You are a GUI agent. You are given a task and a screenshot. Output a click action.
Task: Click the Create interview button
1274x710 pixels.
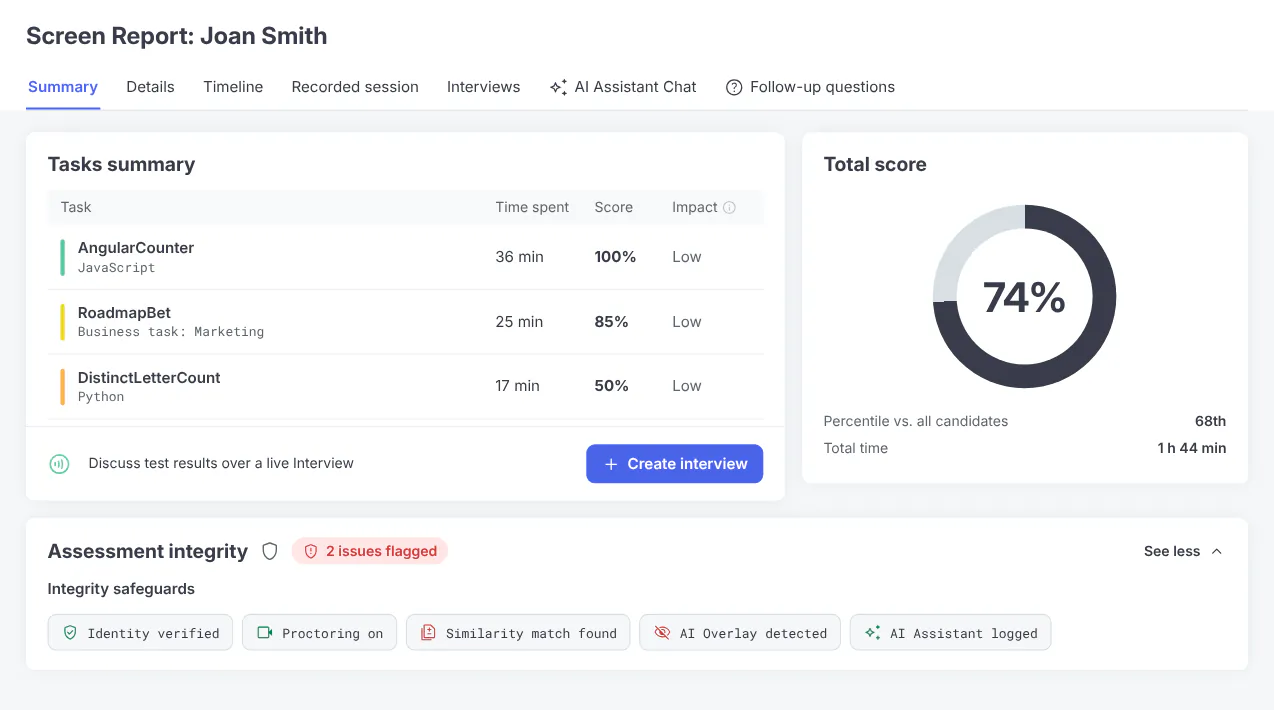[674, 464]
